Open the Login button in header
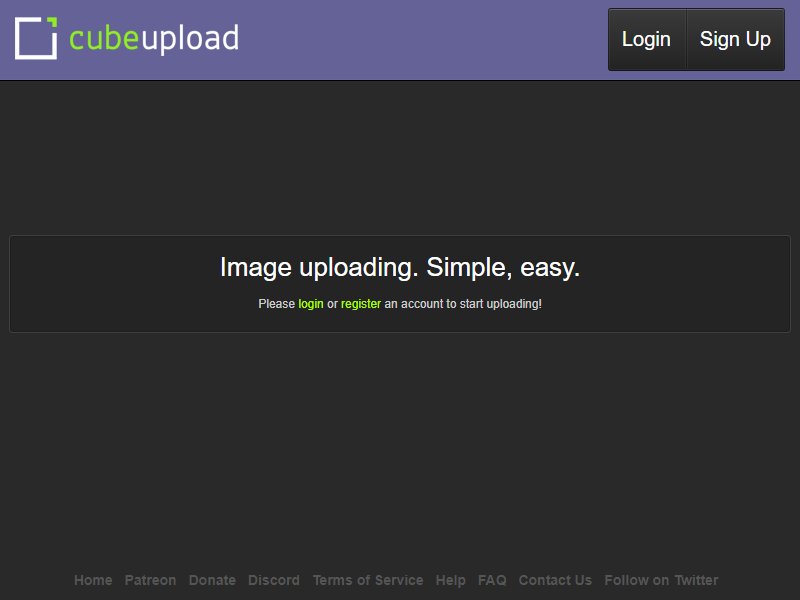800x600 pixels. click(646, 39)
